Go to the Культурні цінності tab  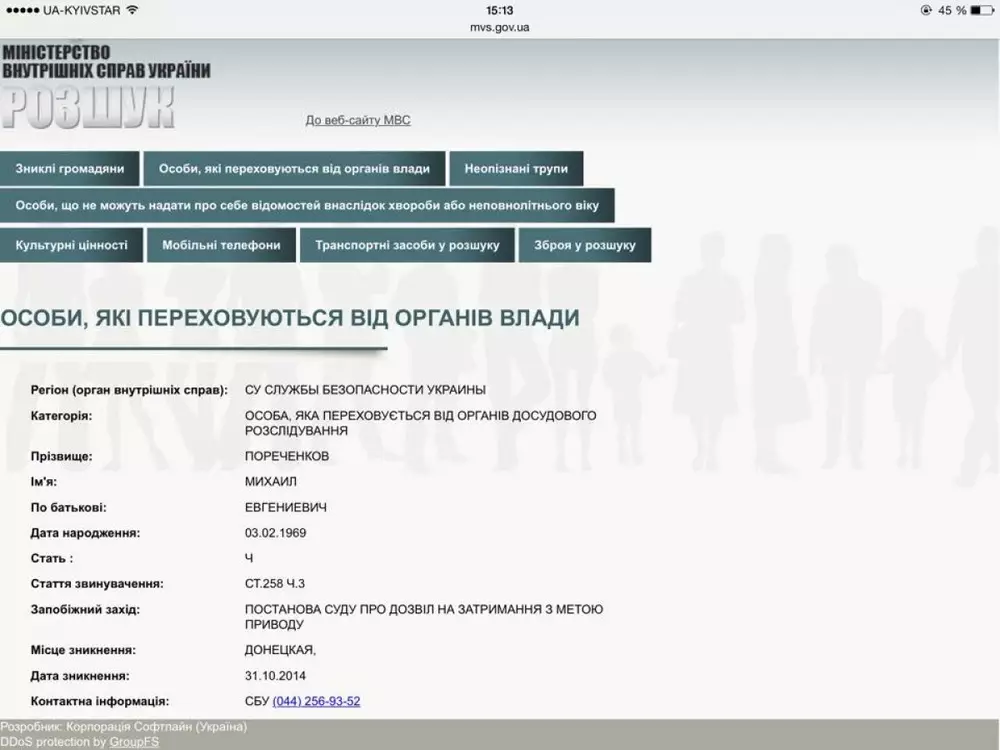tap(71, 245)
